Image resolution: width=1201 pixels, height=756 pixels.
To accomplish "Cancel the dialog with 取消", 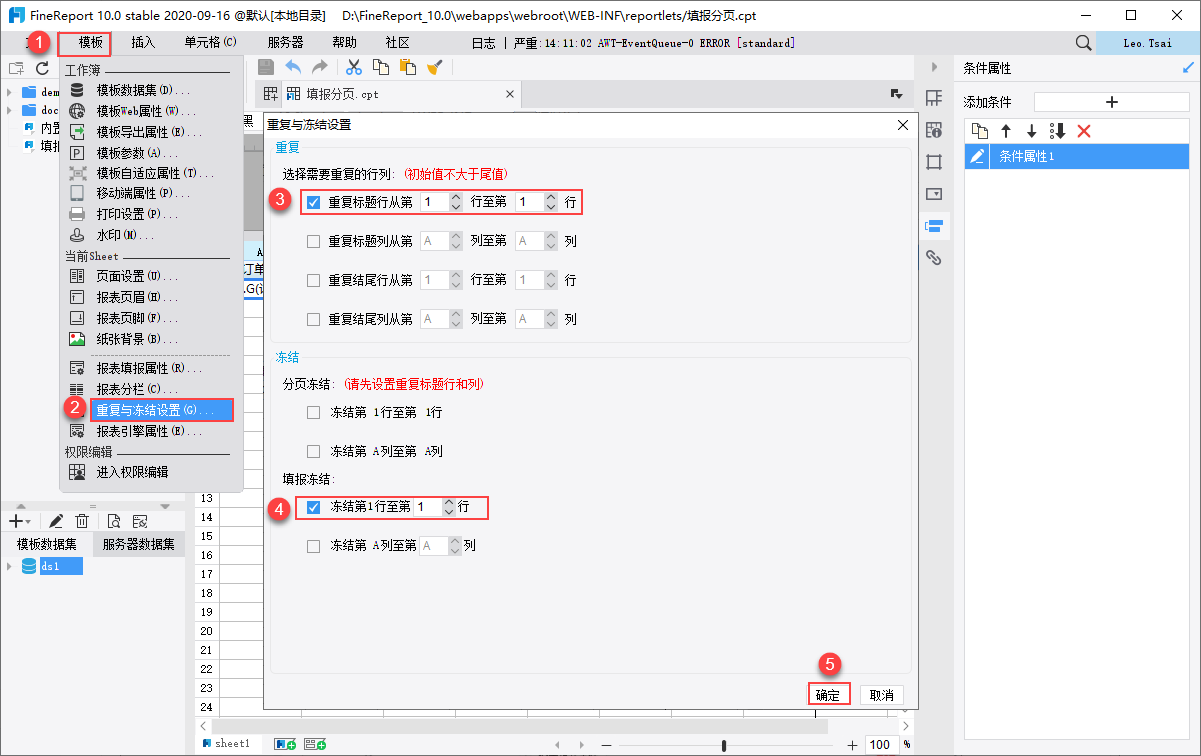I will [x=881, y=694].
